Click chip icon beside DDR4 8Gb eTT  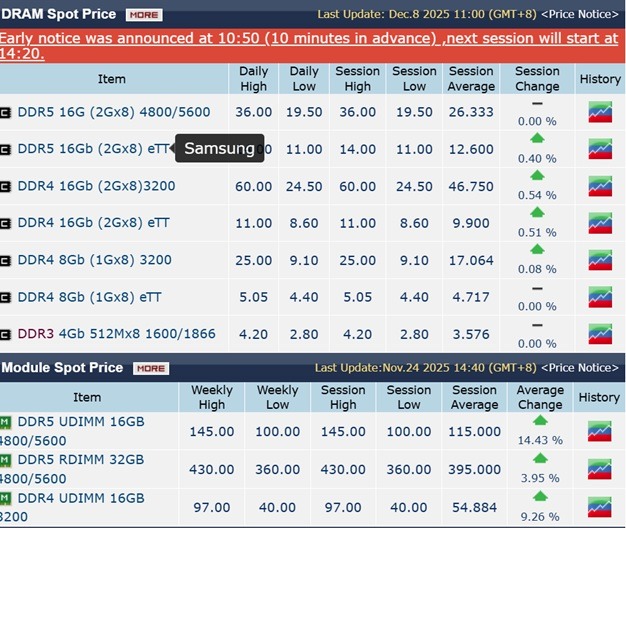point(5,298)
